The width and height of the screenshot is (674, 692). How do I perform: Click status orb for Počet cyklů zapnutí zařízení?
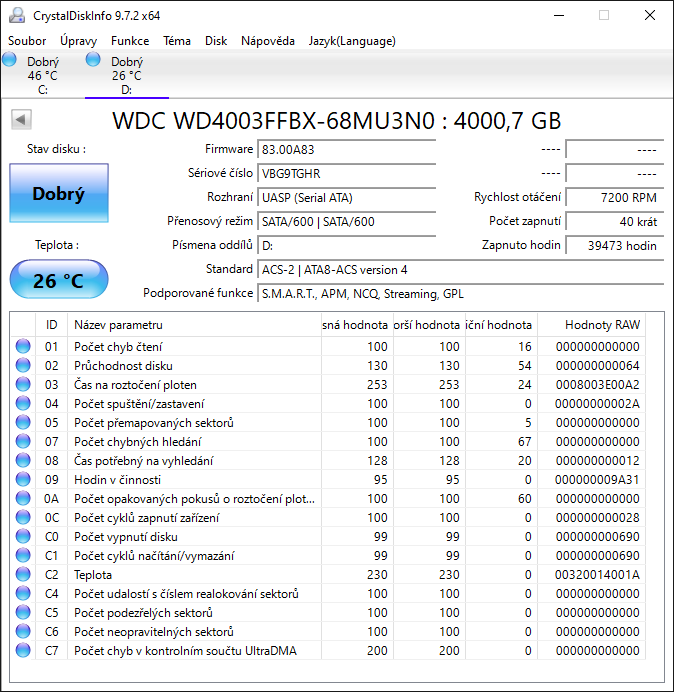coord(23,517)
